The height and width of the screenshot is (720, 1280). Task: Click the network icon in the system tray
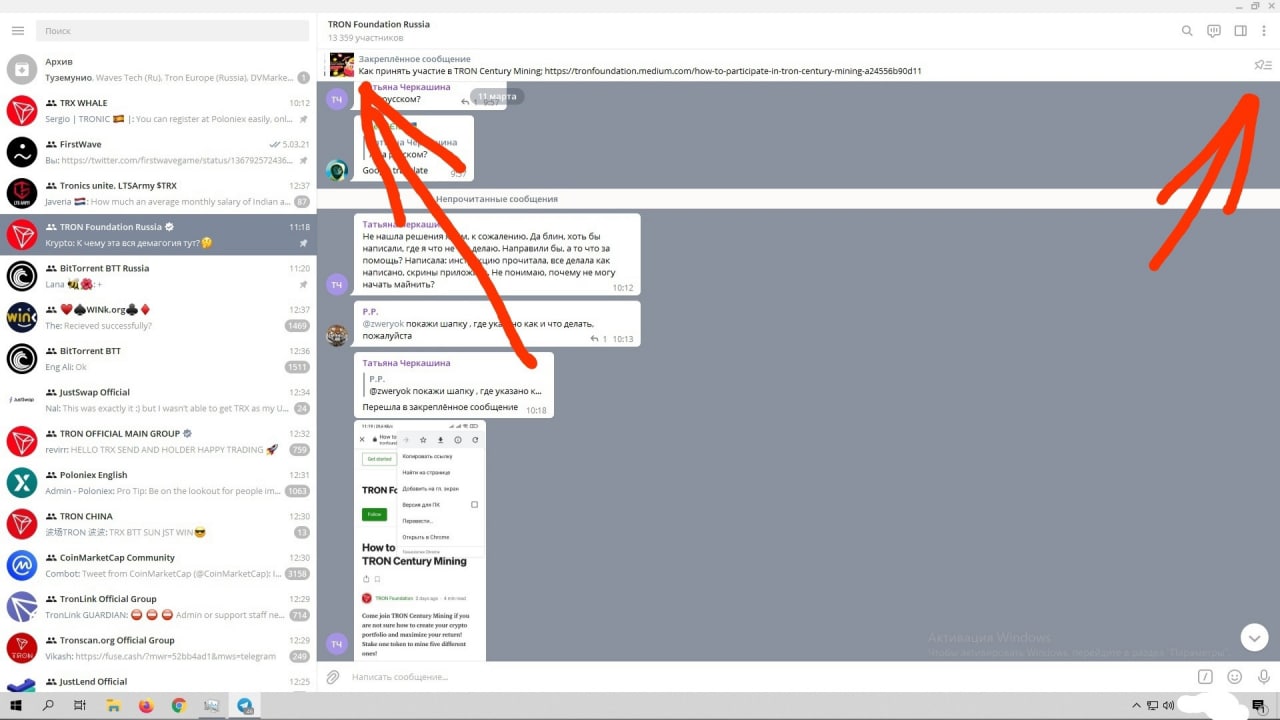point(1152,706)
